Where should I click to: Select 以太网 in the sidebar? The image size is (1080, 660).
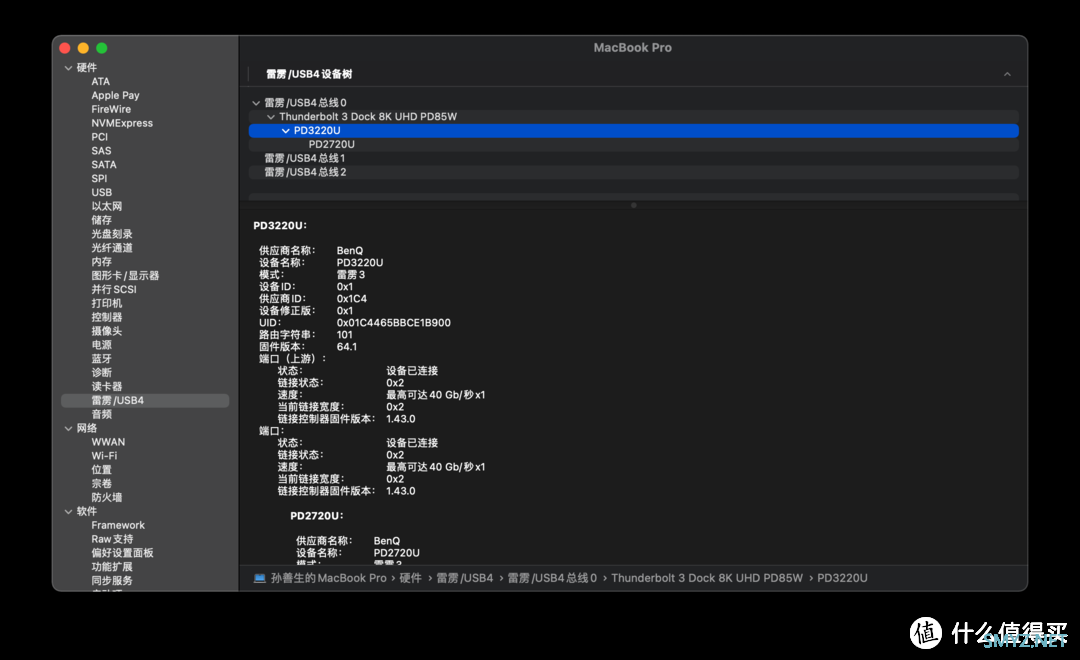(x=107, y=206)
